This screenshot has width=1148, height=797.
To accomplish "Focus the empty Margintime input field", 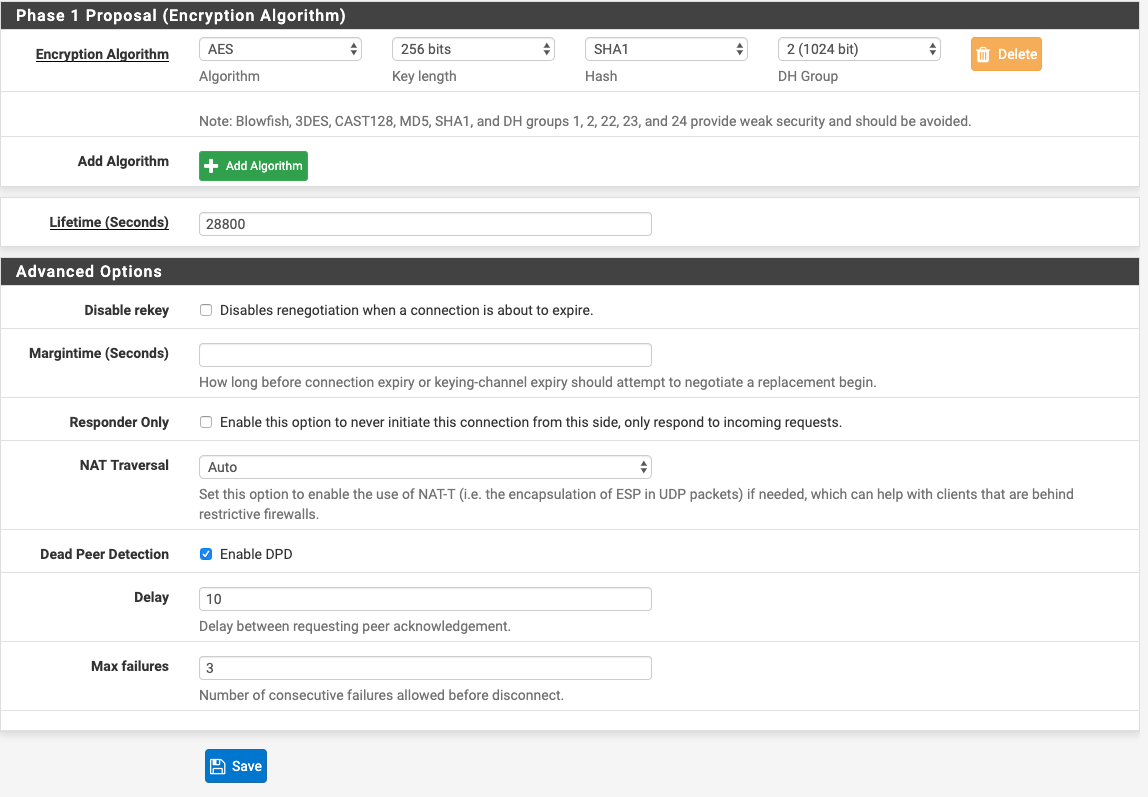I will 425,355.
